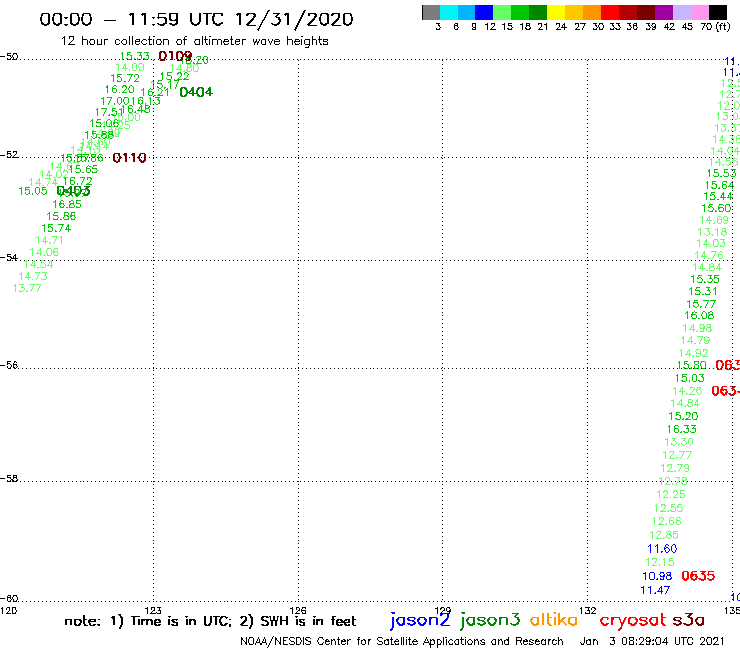The width and height of the screenshot is (740, 650).
Task: Click the pure blue swatch in legend
Action: click(x=485, y=12)
